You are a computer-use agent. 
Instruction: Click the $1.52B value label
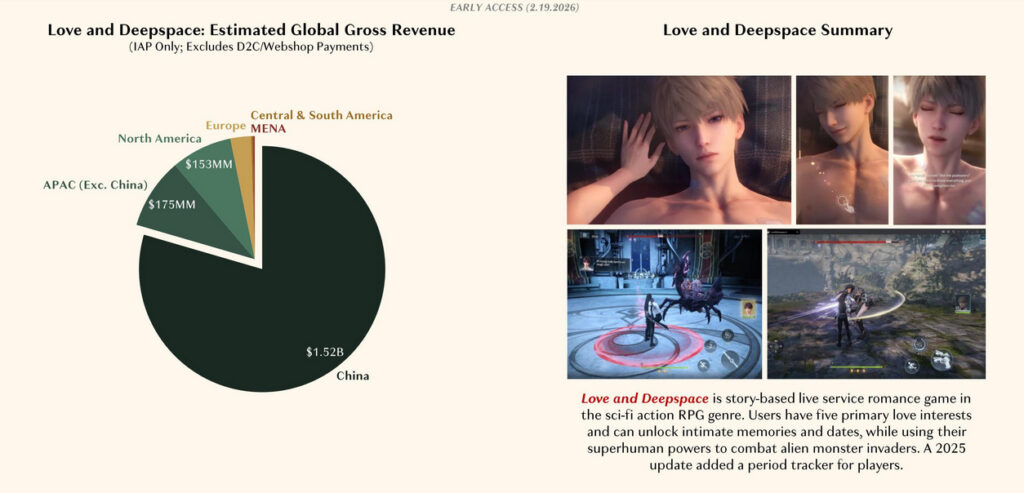pyautogui.click(x=325, y=353)
